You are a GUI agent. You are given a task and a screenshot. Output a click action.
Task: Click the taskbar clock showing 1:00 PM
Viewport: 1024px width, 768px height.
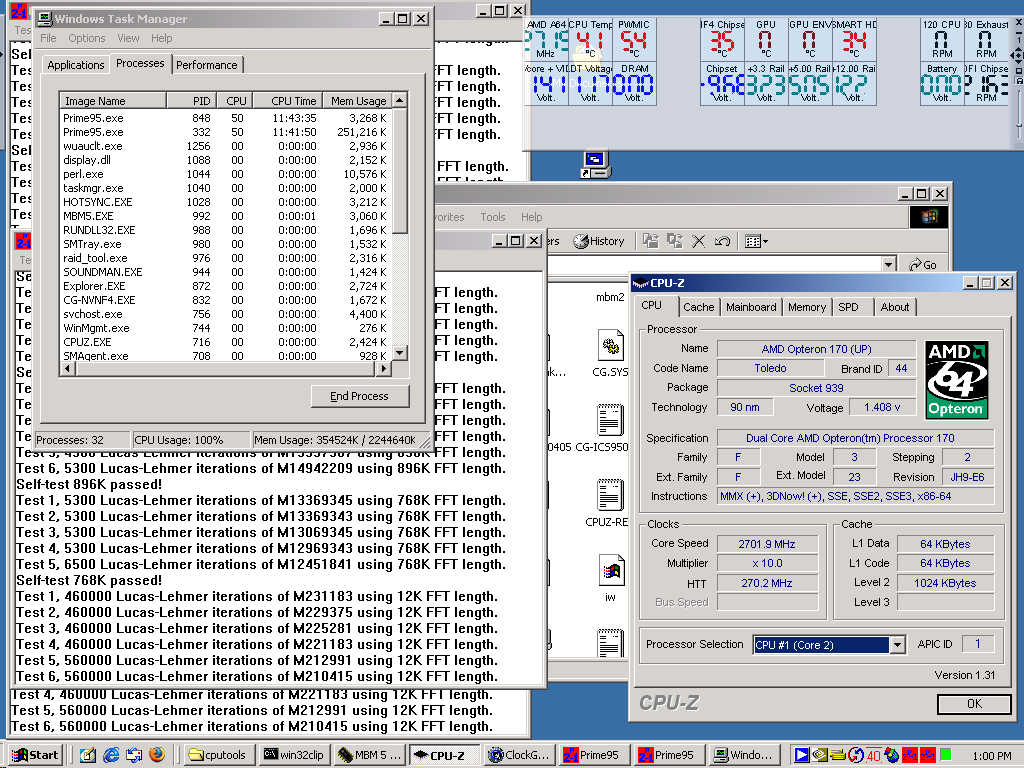click(x=991, y=756)
